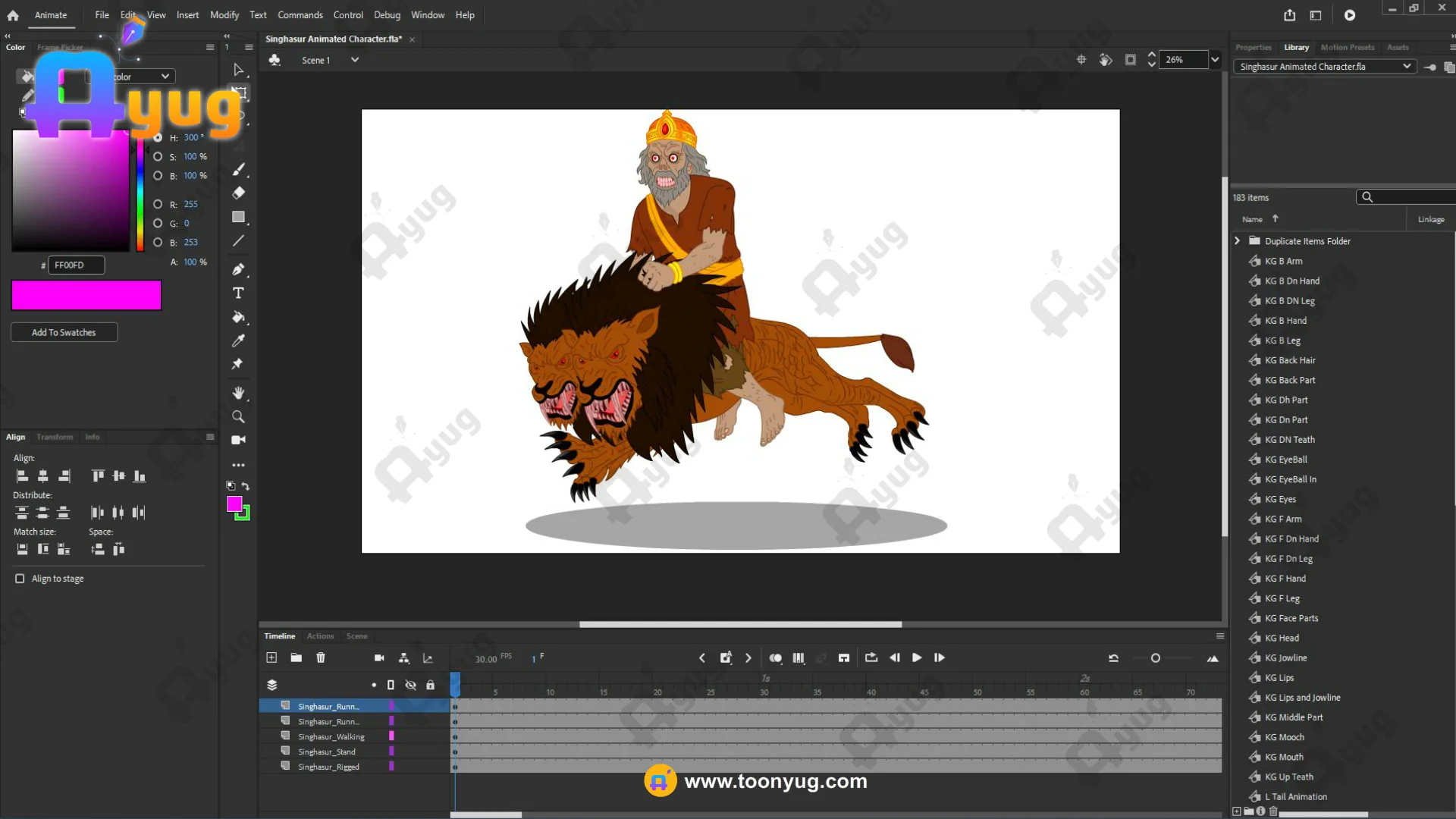The image size is (1456, 819).
Task: Select the Zoom magnifier tool
Action: (x=238, y=416)
